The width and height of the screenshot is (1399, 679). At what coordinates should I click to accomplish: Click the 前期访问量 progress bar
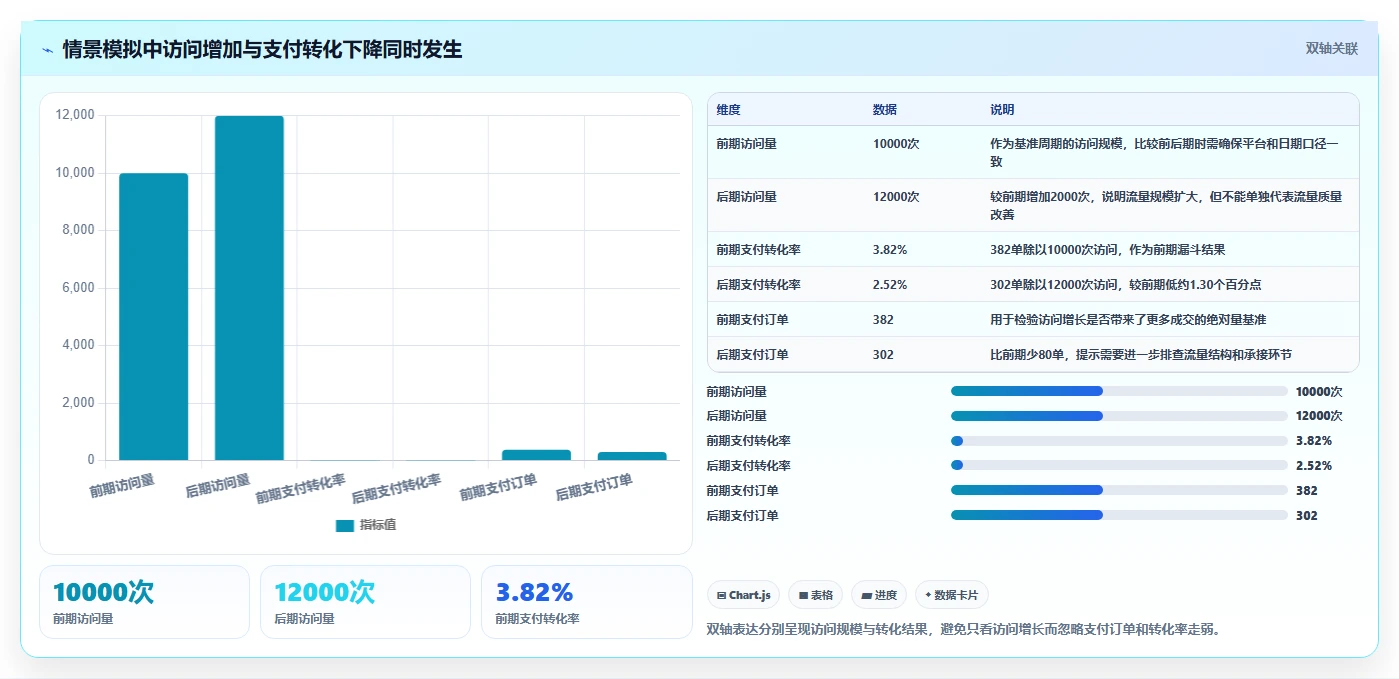pyautogui.click(x=1119, y=392)
